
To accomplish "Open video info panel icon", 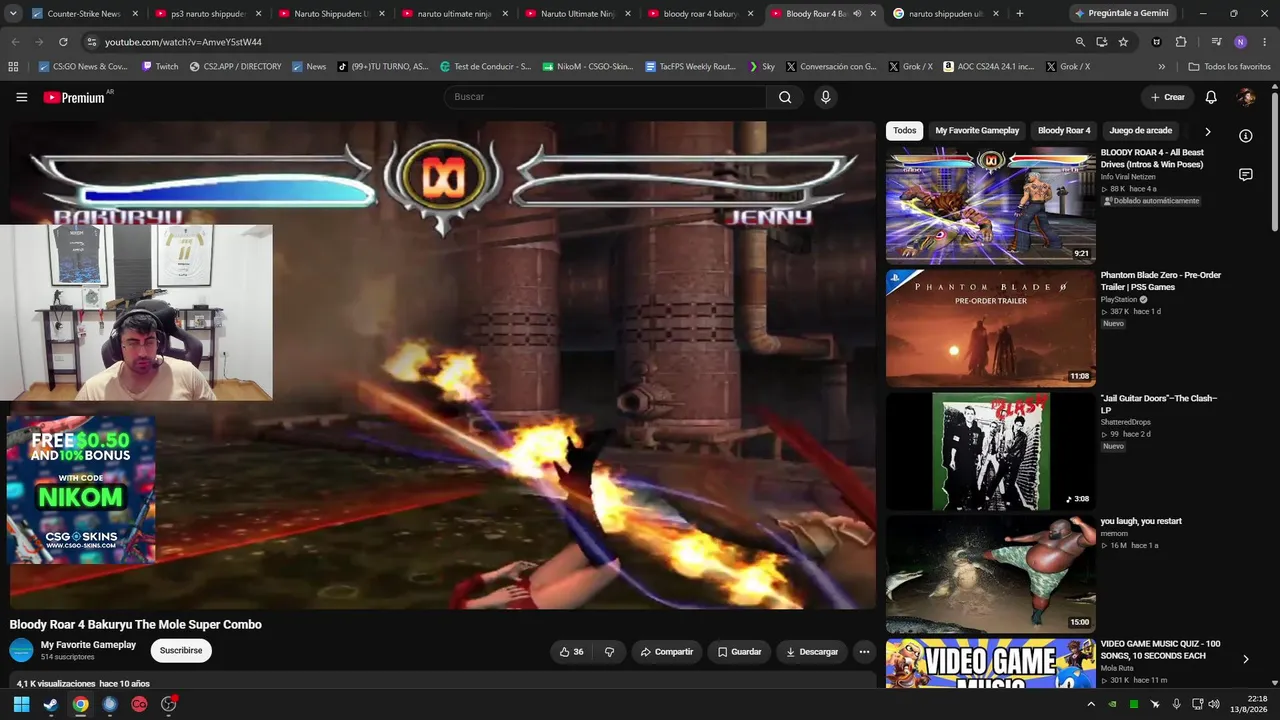I will [1245, 136].
